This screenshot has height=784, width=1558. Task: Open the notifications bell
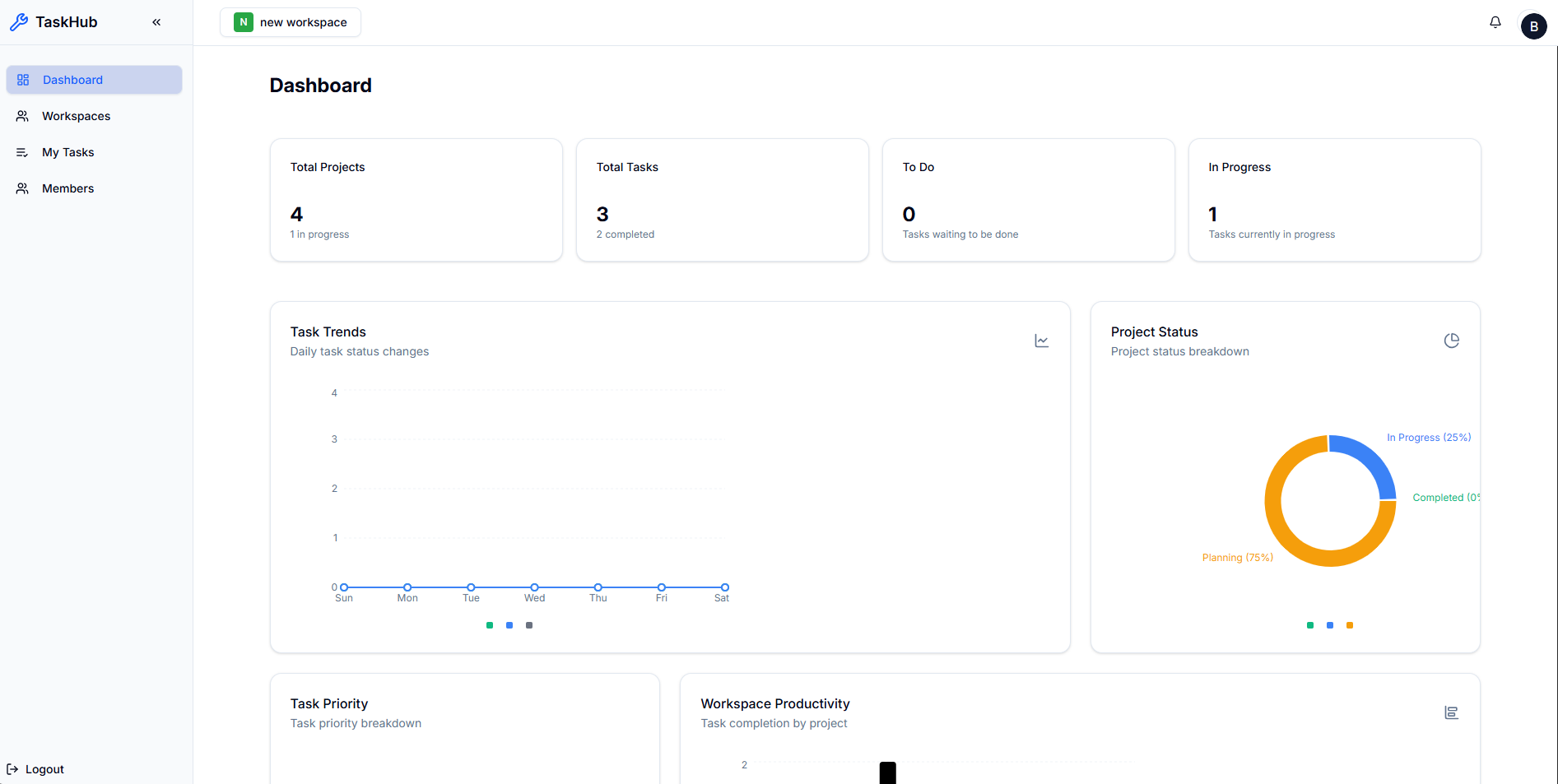(x=1495, y=21)
